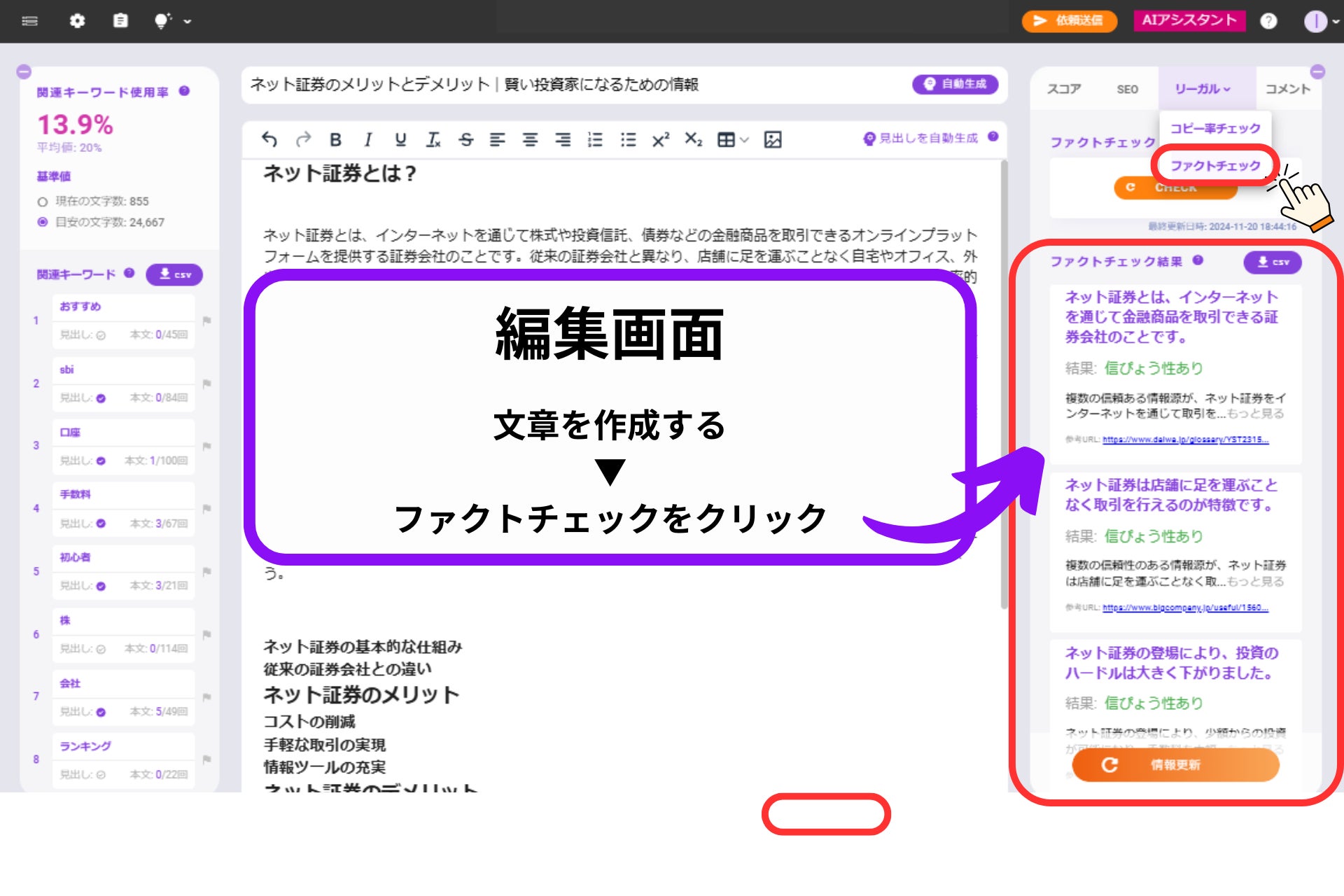This screenshot has width=1344, height=896.
Task: Choose ファクトチェック from the menu
Action: click(1214, 165)
